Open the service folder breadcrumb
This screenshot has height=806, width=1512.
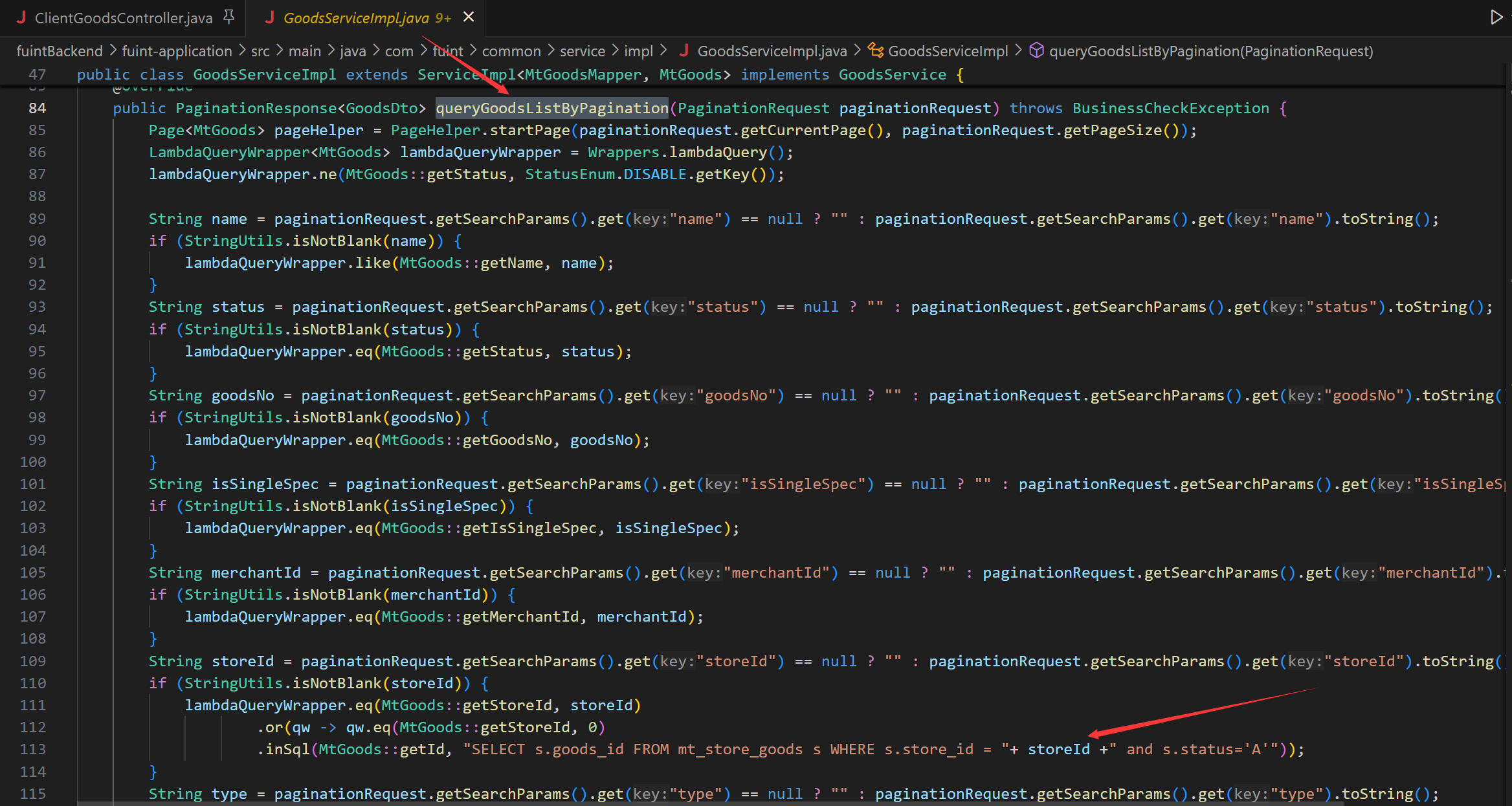[x=582, y=51]
